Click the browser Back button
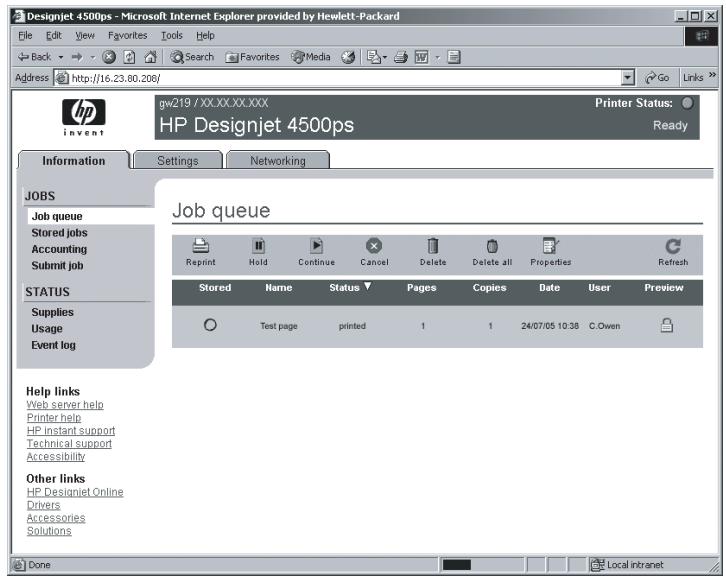This screenshot has width=726, height=578. pos(34,57)
